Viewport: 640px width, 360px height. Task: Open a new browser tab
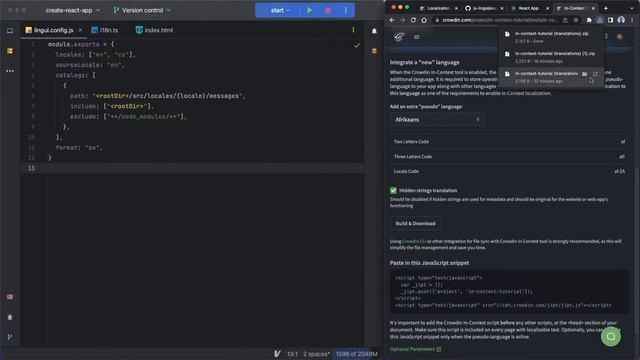coord(606,8)
